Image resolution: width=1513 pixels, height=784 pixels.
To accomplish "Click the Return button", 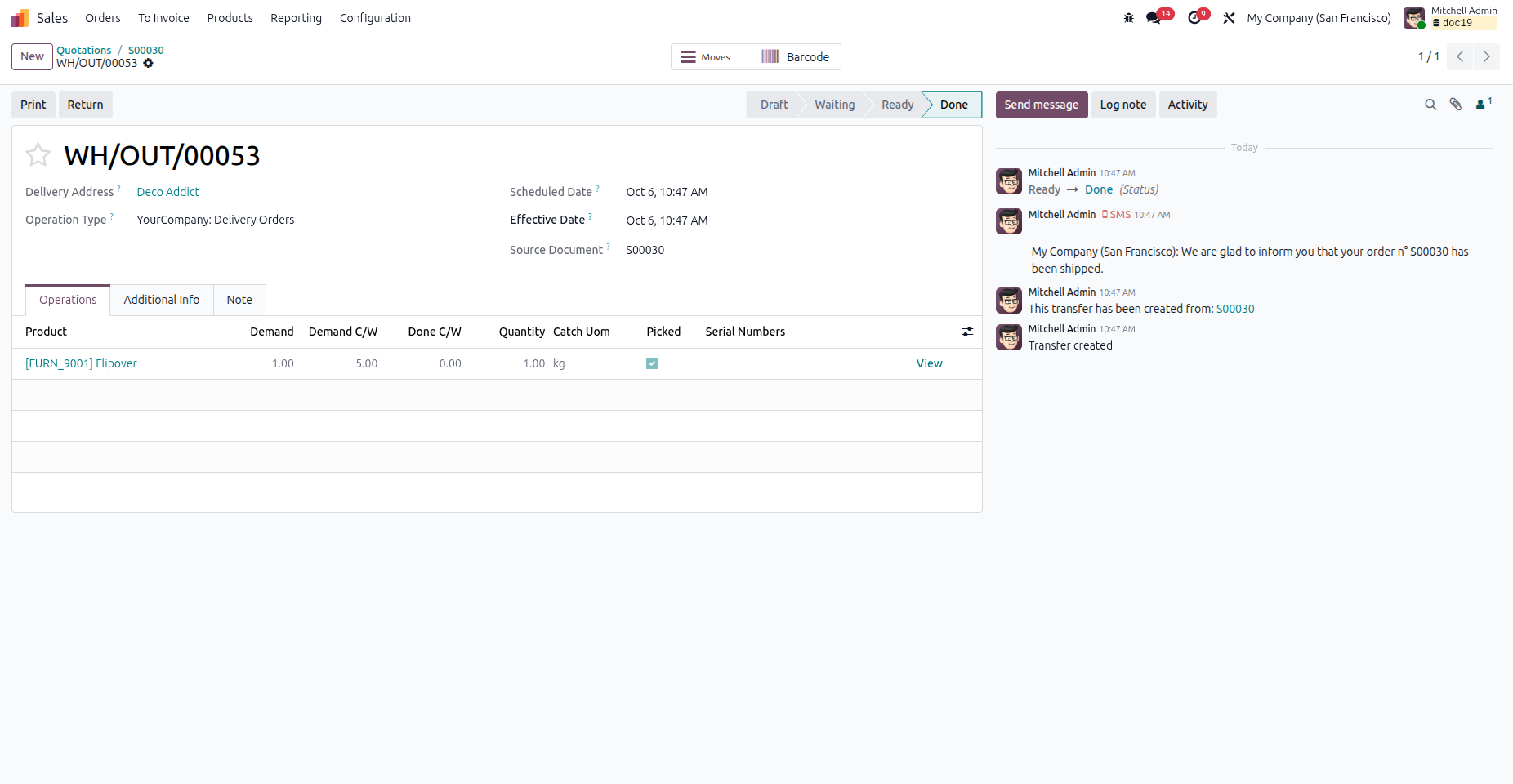I will pos(85,105).
